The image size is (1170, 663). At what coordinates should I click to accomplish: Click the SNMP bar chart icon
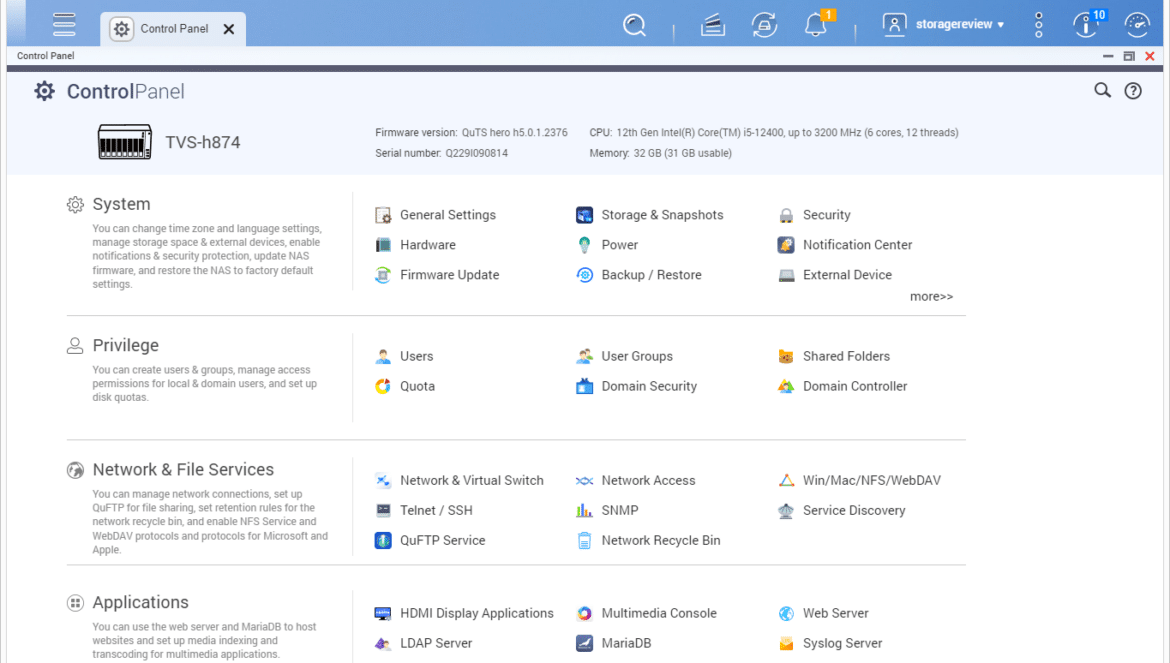584,510
